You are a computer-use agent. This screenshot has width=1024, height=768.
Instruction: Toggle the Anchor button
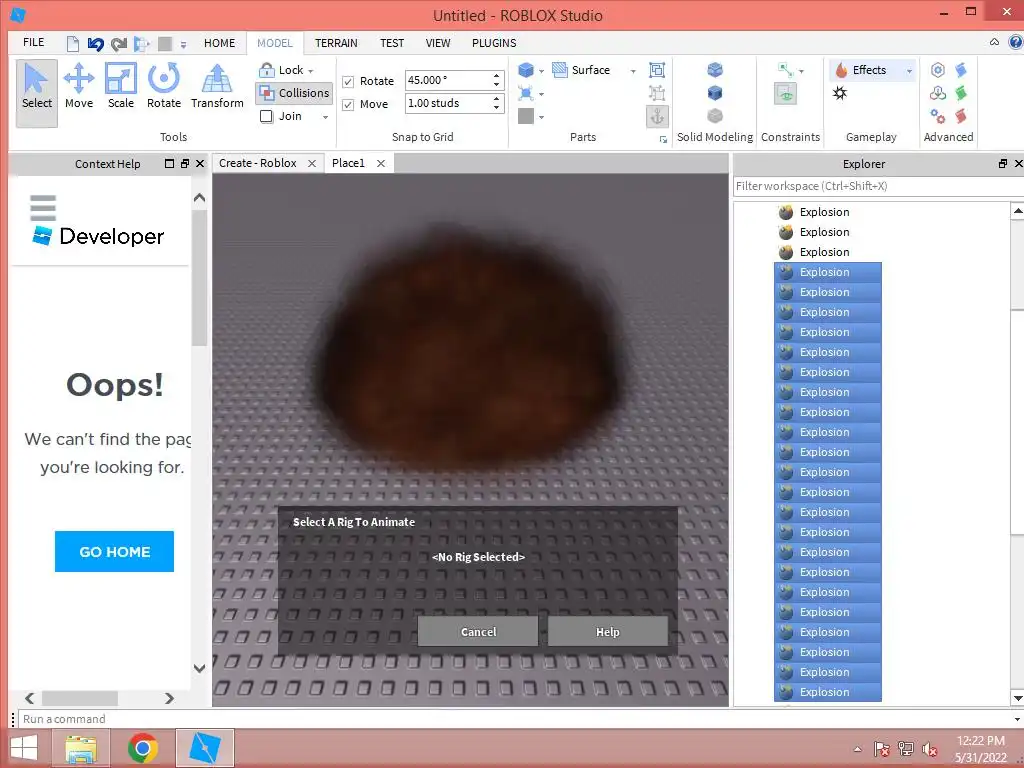657,116
